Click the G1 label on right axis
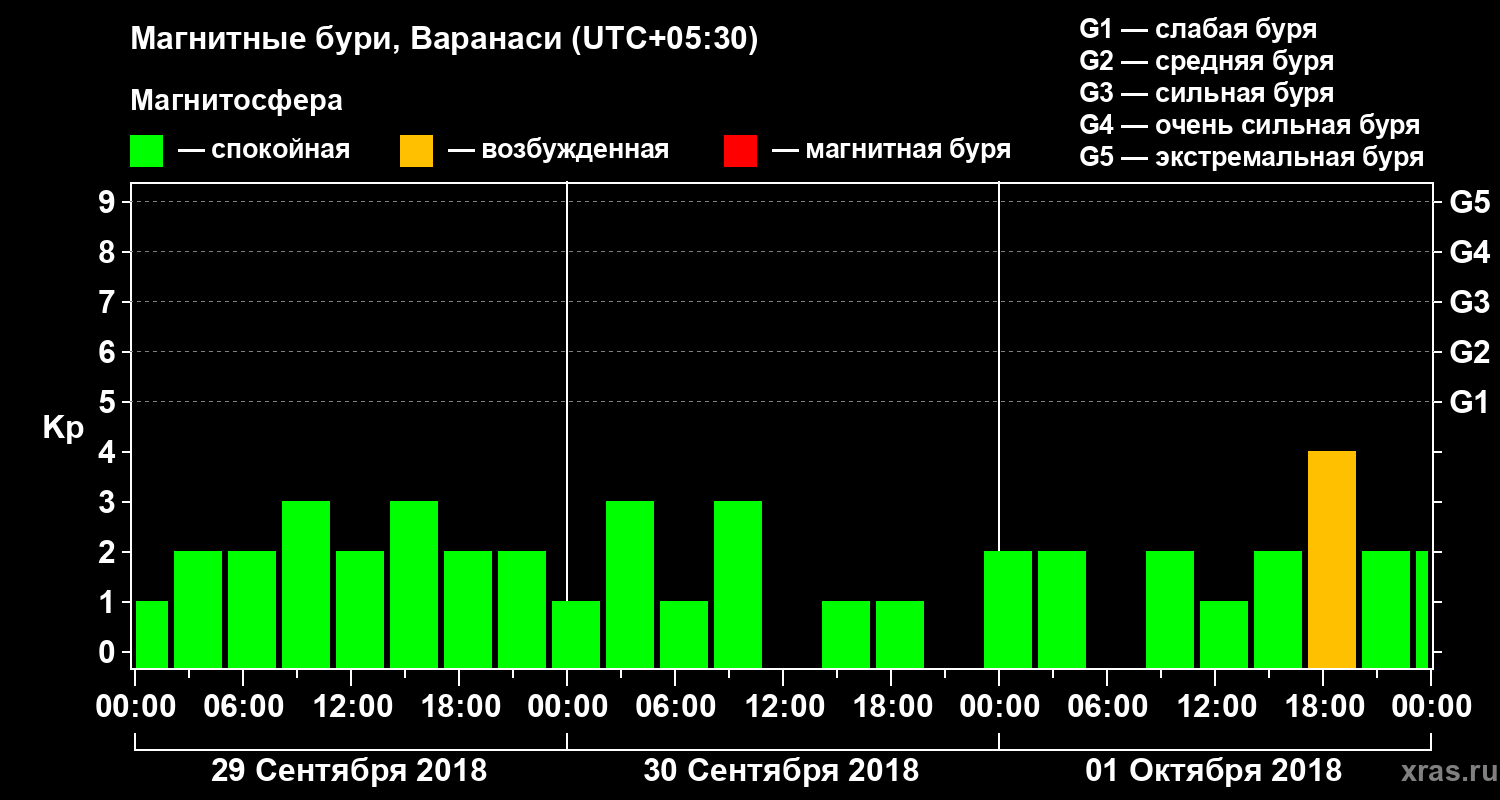Viewport: 1500px width, 800px height. (1469, 402)
